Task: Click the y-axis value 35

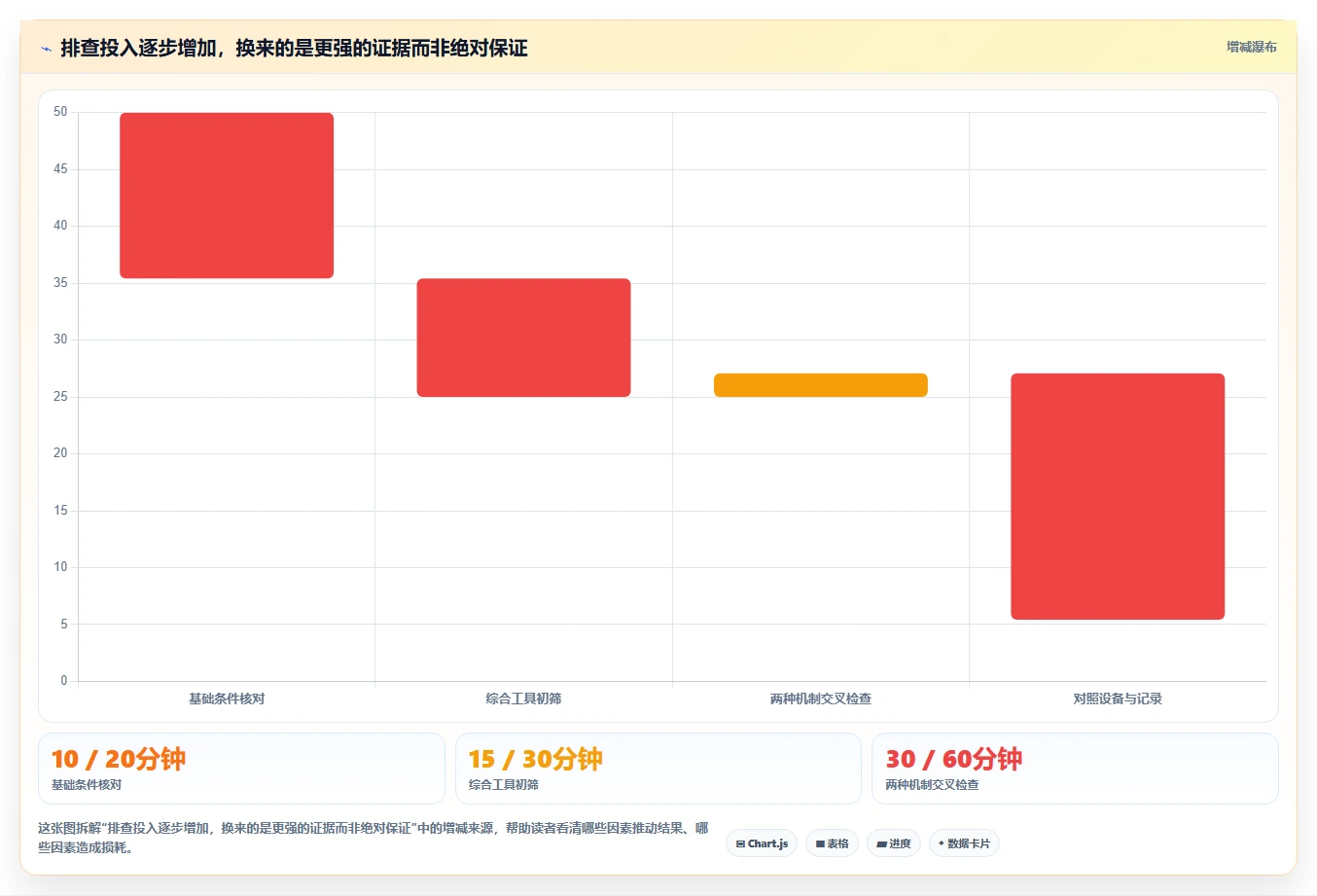Action: 60,283
